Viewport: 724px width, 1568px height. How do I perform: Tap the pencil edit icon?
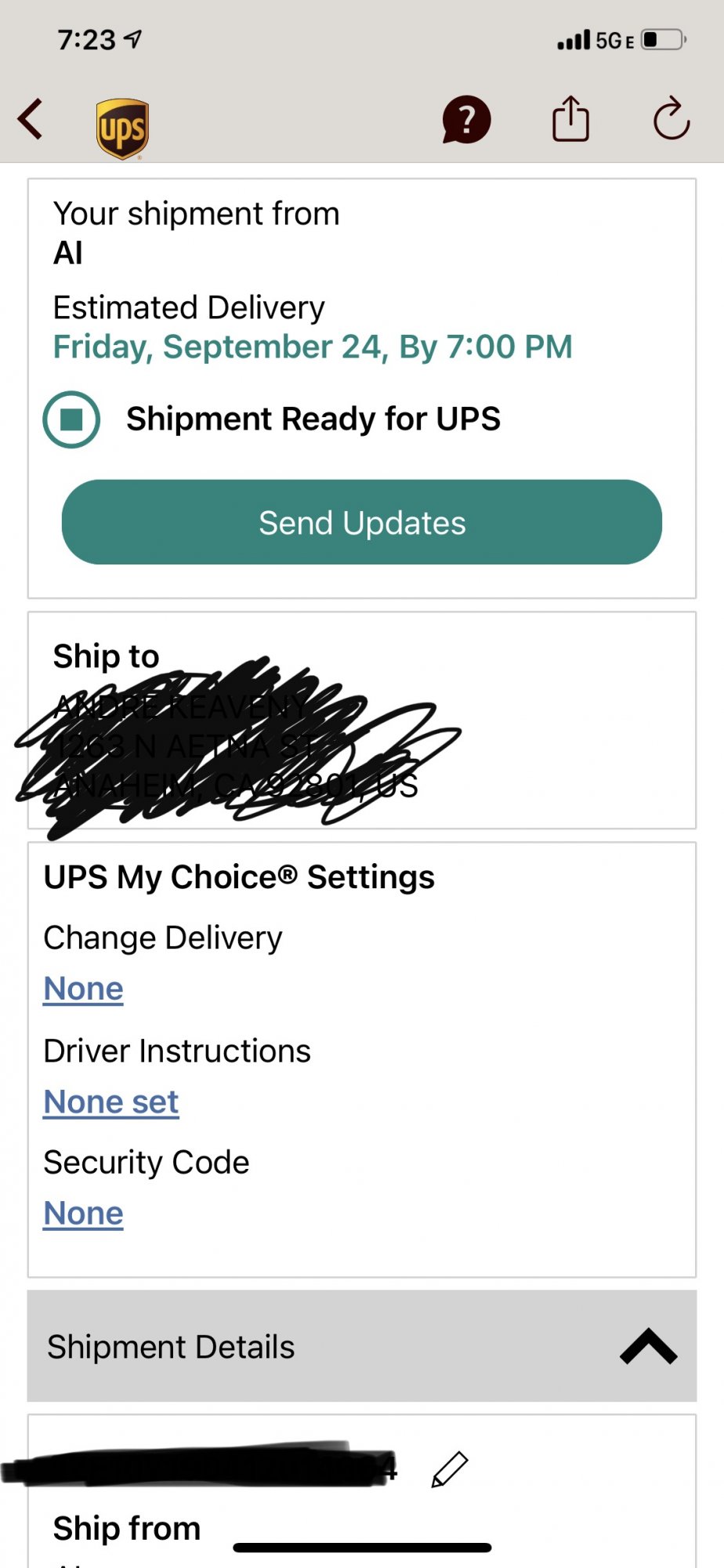[x=450, y=1468]
